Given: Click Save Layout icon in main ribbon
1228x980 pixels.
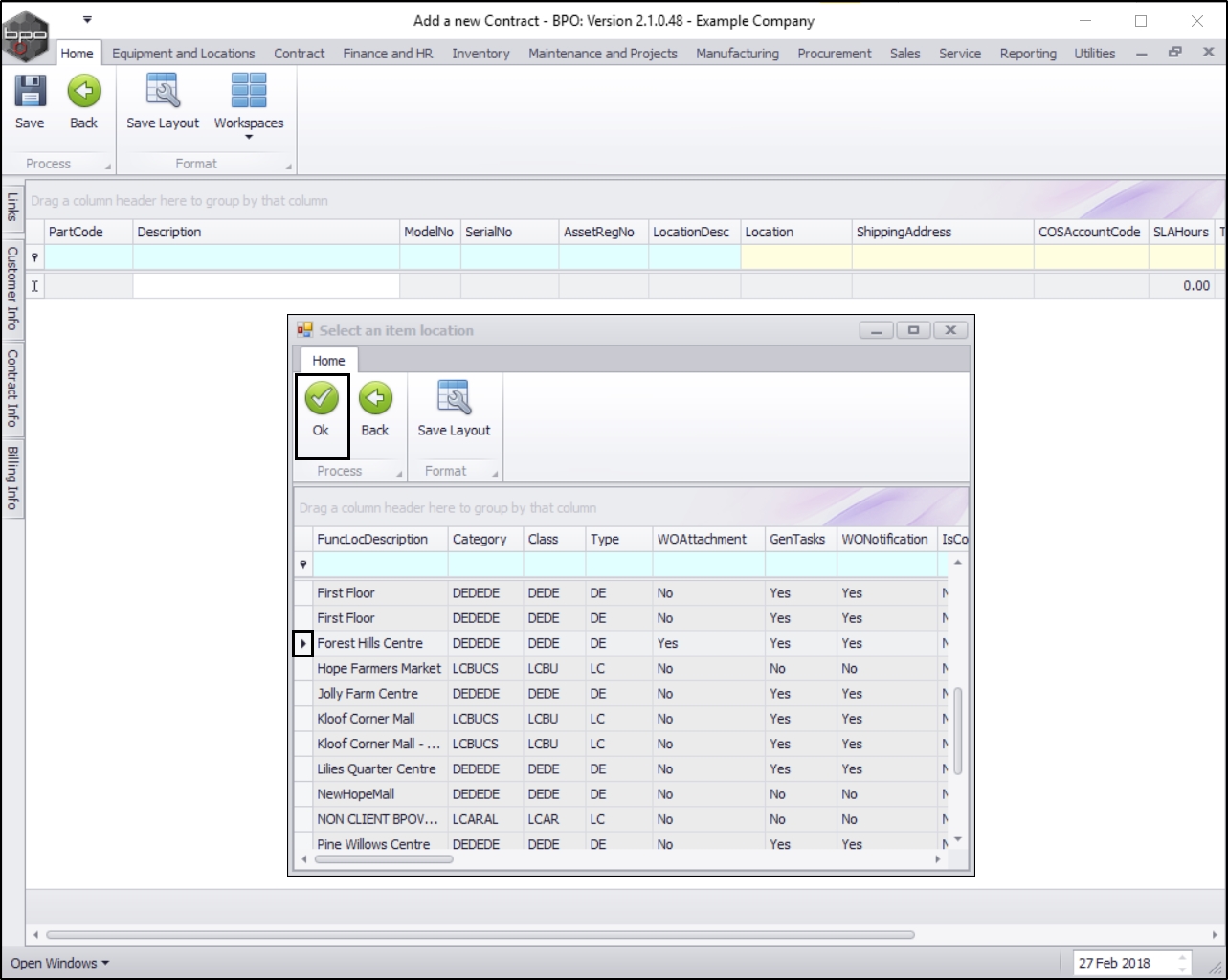Looking at the screenshot, I should 163,91.
